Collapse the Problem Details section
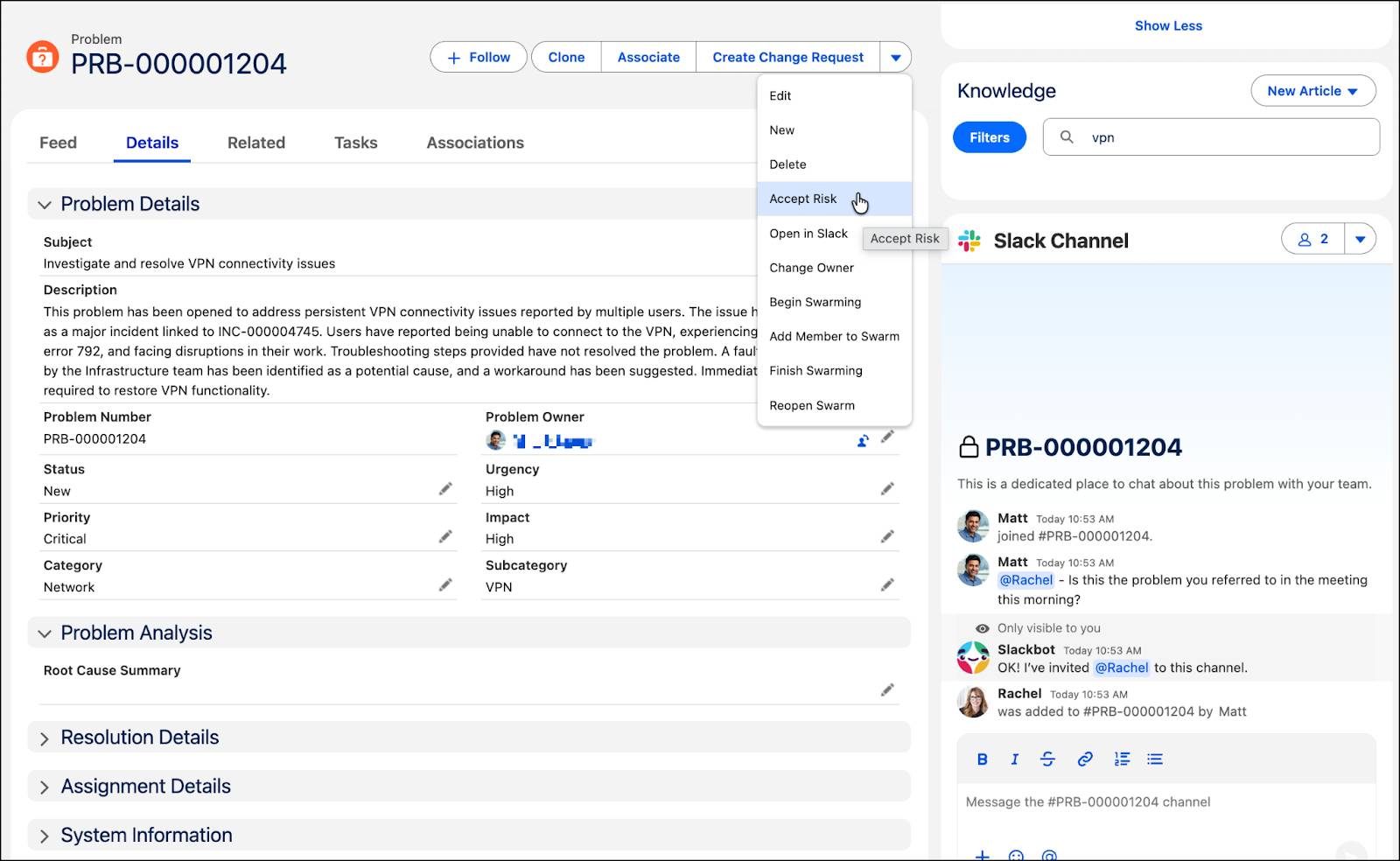The height and width of the screenshot is (861, 1400). coord(45,205)
